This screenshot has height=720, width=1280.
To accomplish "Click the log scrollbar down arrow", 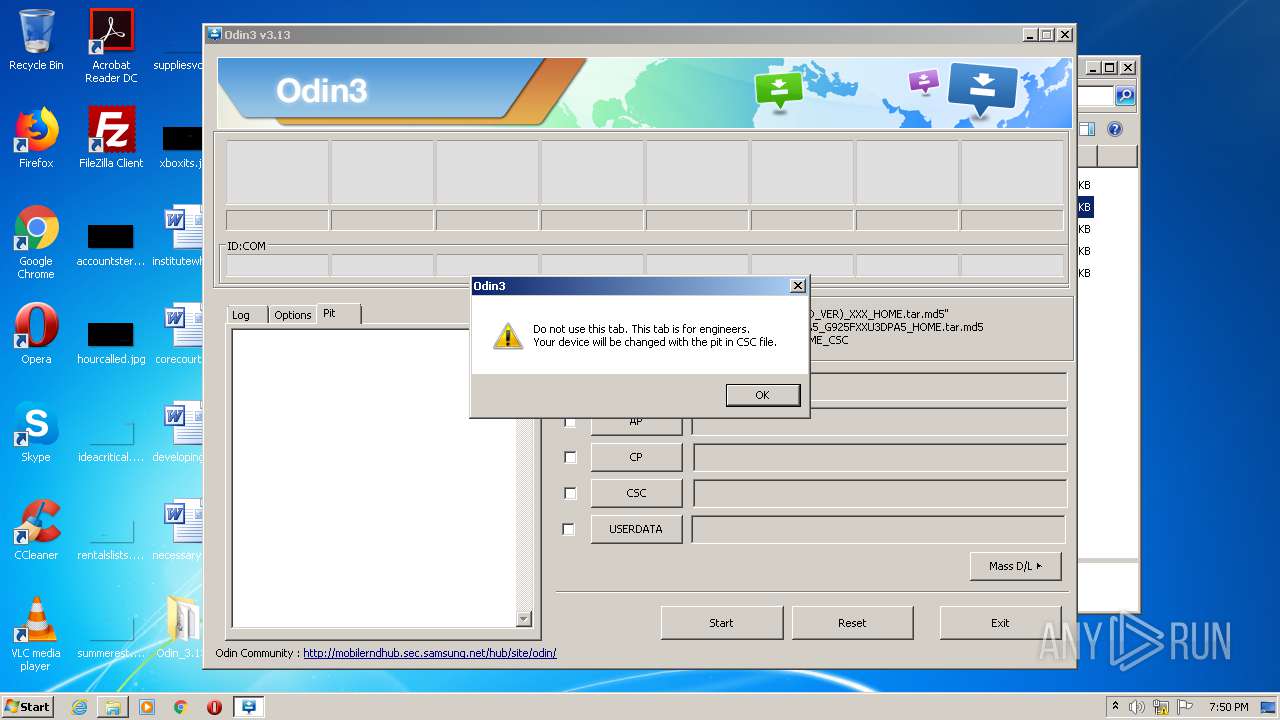I will click(x=523, y=619).
